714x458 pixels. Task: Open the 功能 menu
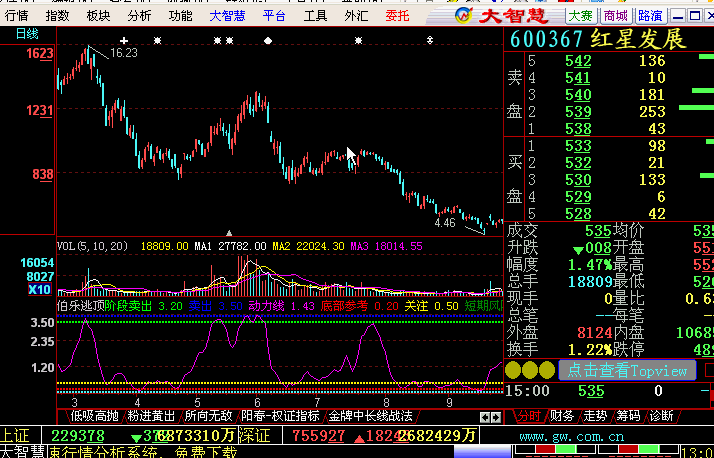pos(180,16)
